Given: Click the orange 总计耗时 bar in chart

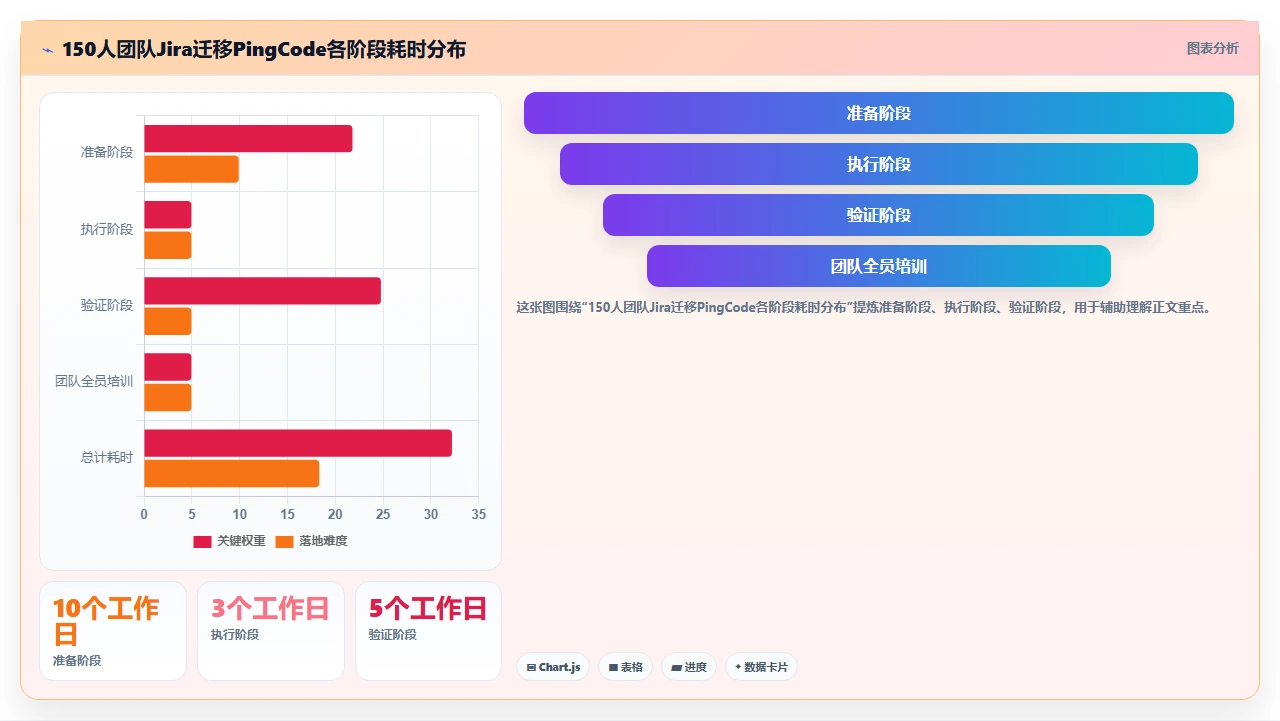Looking at the screenshot, I should pyautogui.click(x=231, y=473).
